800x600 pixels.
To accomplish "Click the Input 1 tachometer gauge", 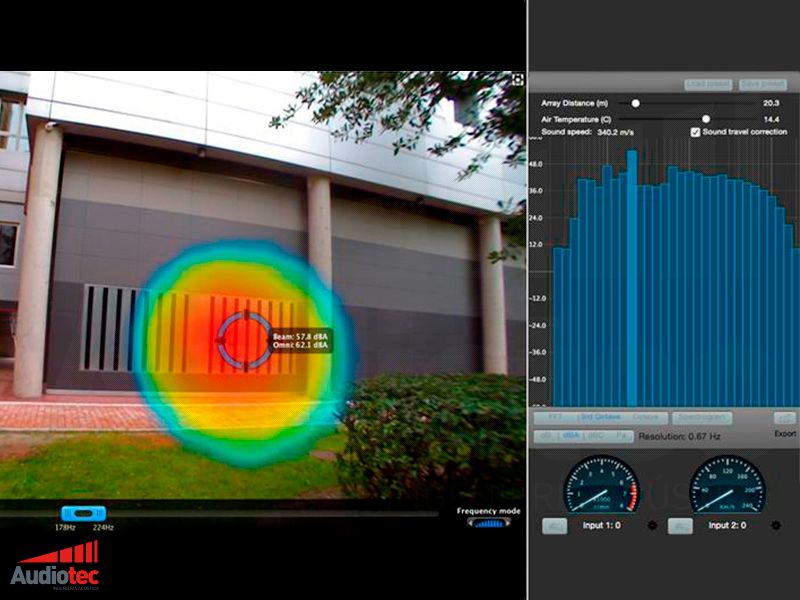I will pos(601,485).
